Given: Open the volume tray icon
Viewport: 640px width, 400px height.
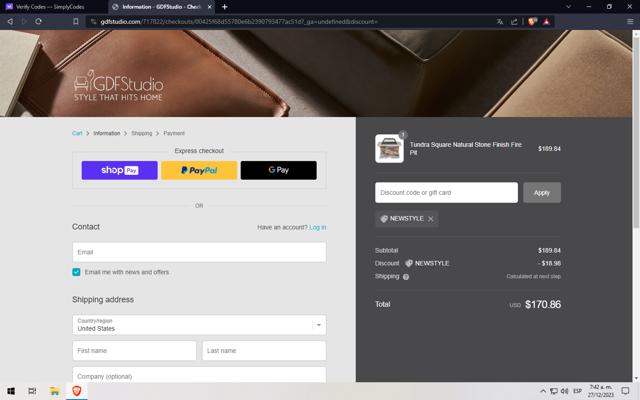Looking at the screenshot, I should click(x=564, y=391).
